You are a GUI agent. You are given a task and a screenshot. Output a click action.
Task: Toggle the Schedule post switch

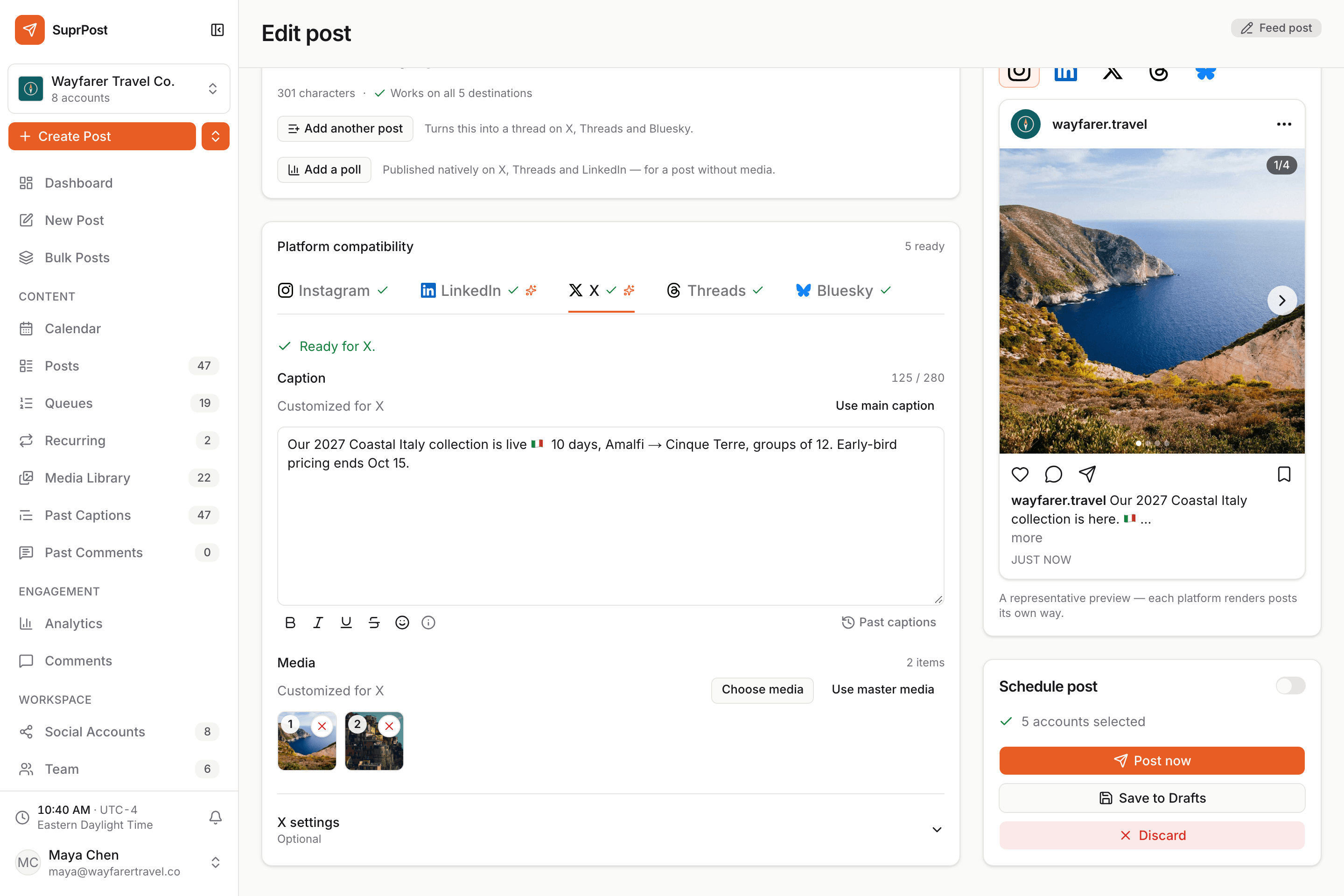click(1290, 686)
